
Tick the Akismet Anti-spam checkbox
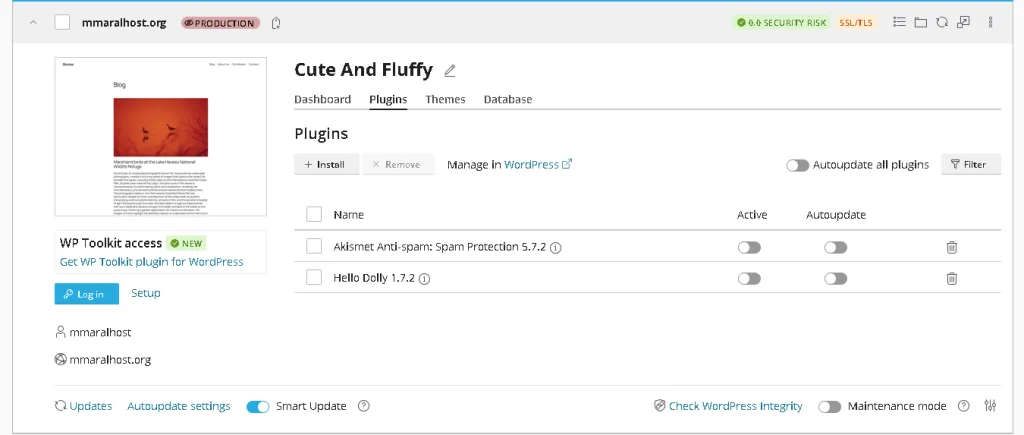[x=314, y=246]
